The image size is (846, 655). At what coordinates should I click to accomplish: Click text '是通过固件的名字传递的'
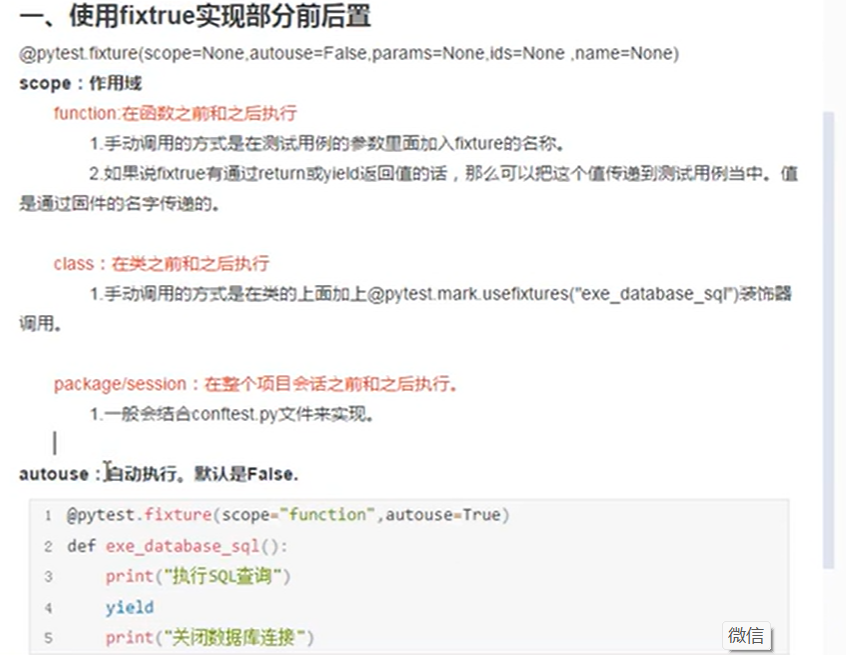point(119,203)
